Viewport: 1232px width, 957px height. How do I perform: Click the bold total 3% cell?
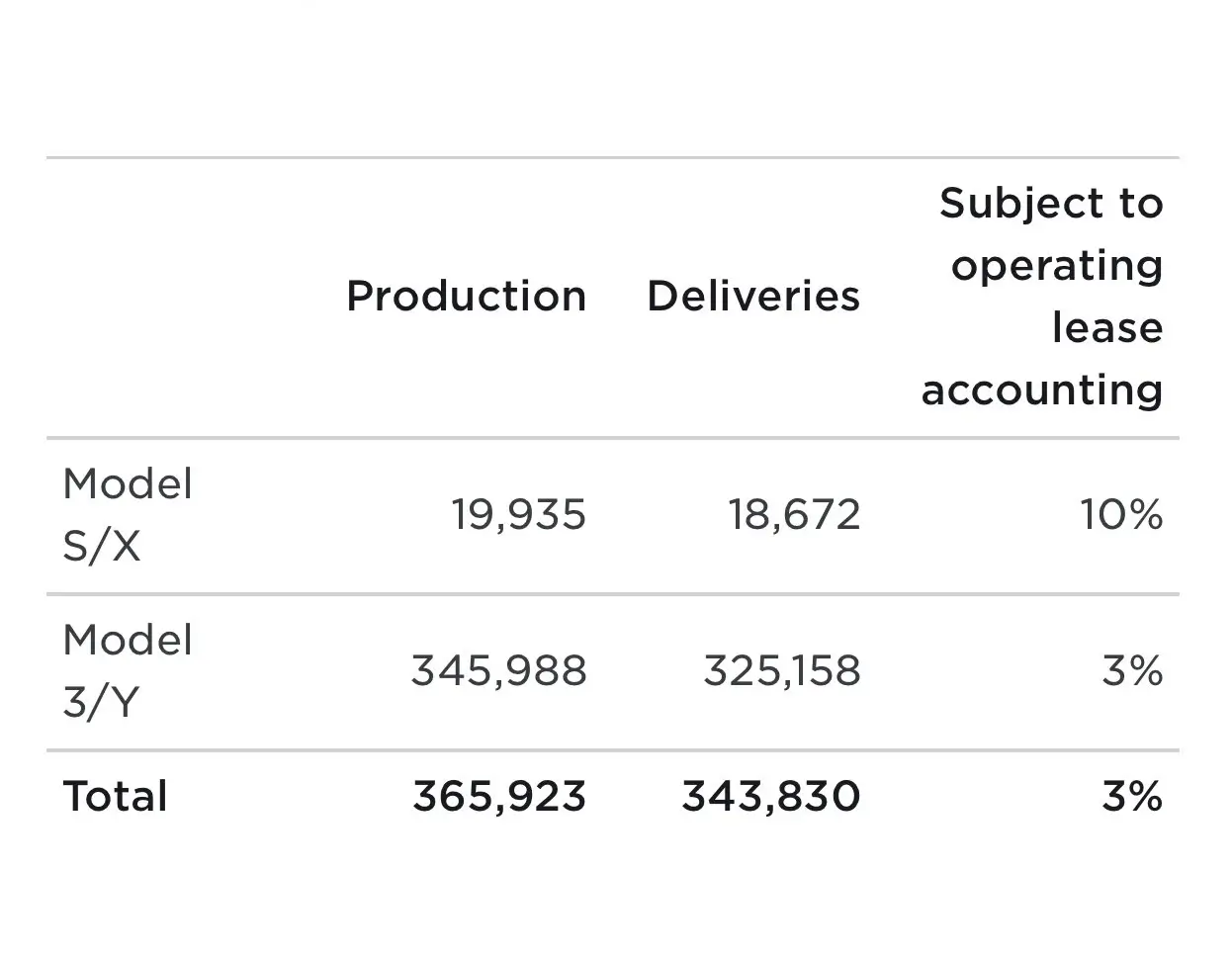(x=1133, y=795)
